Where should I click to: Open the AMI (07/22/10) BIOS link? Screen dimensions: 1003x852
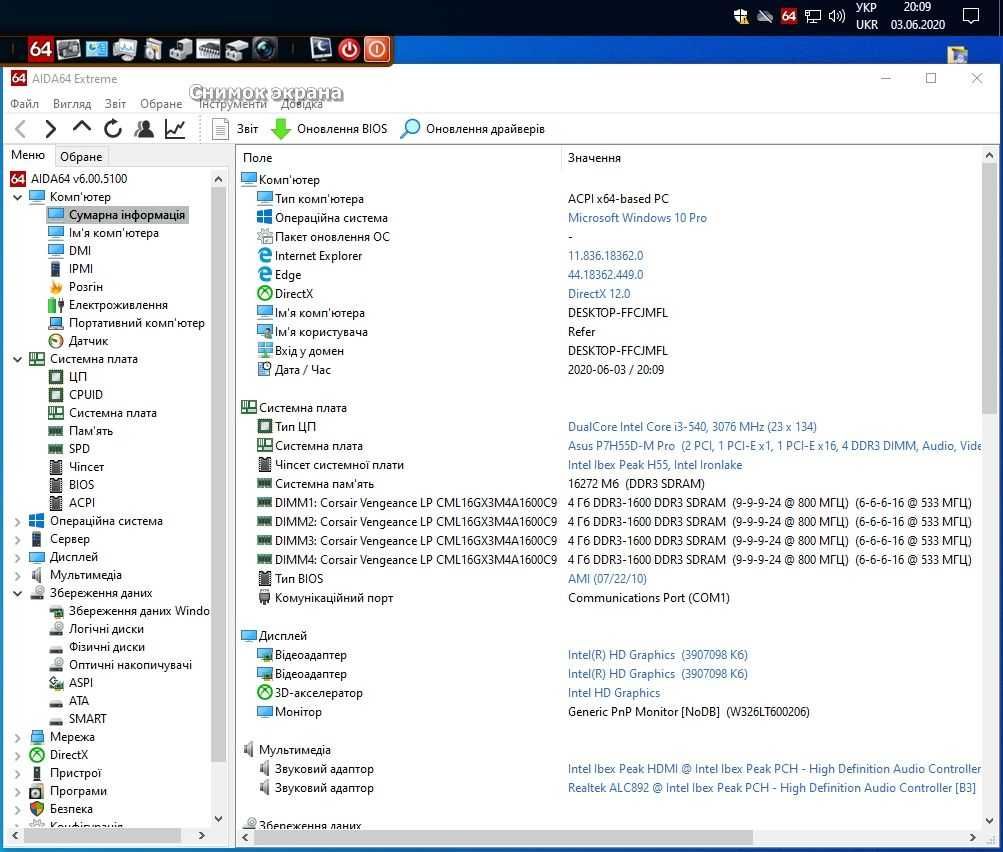click(607, 579)
